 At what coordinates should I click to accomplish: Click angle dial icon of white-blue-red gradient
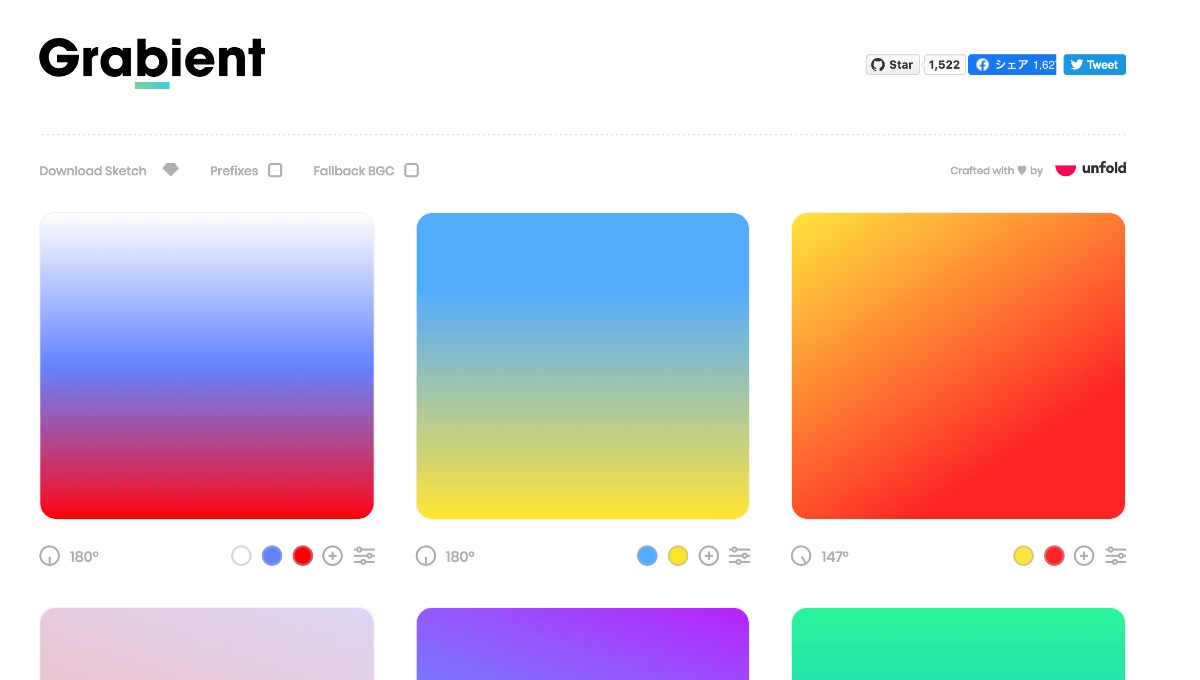(50, 556)
